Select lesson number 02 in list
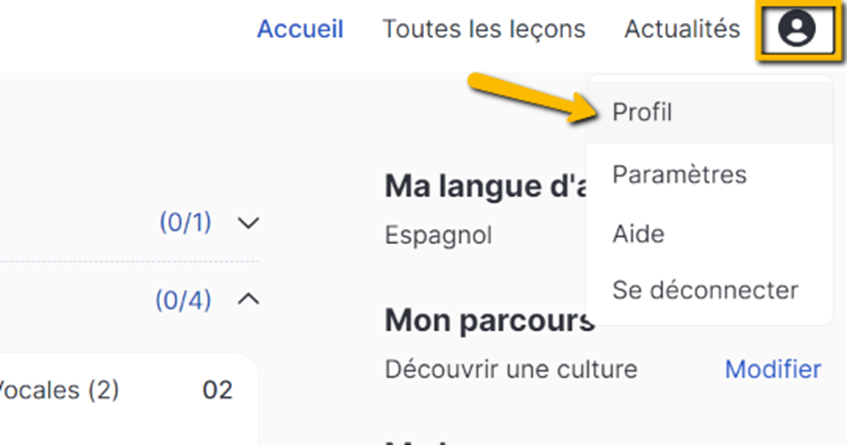This screenshot has height=445, width=847. pyautogui.click(x=217, y=390)
